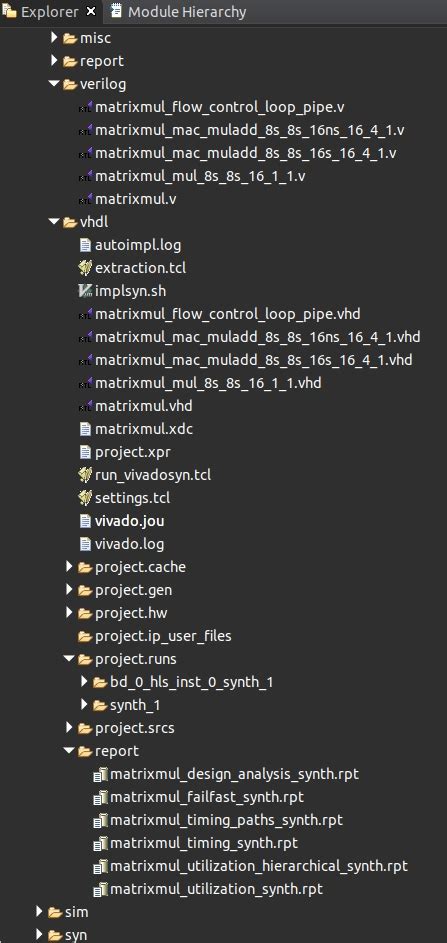Collapse the verilog folder

[55, 84]
